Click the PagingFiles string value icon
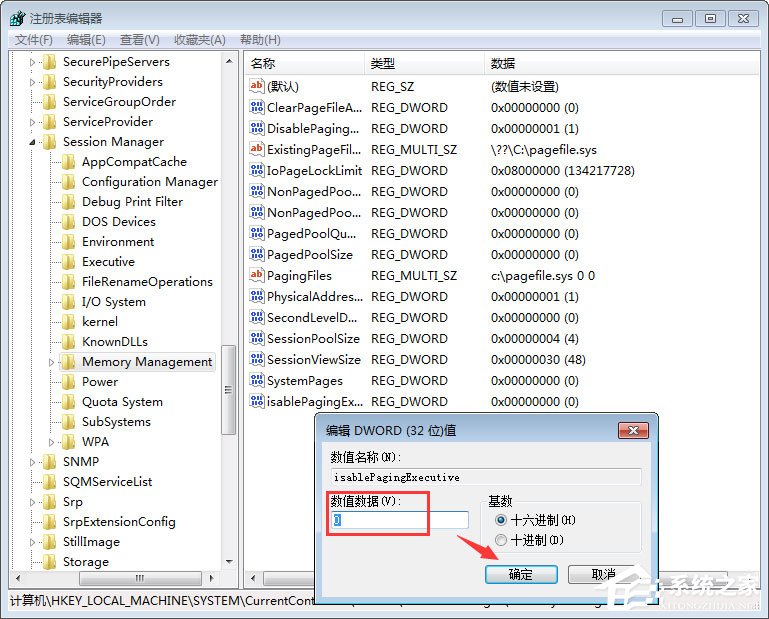769x619 pixels. point(256,275)
